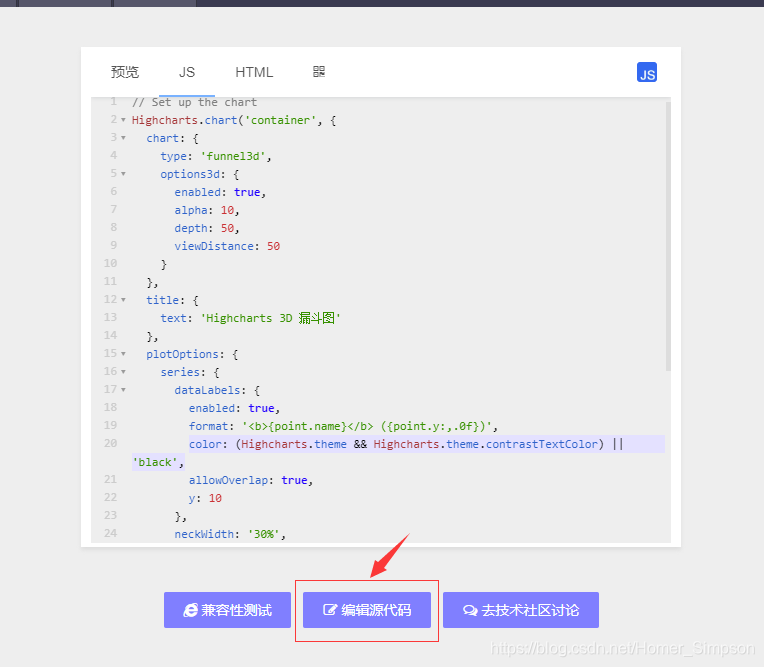The width and height of the screenshot is (764, 667).
Task: Click the chat bubble icon on 去技术社区讨论
Action: [x=470, y=610]
